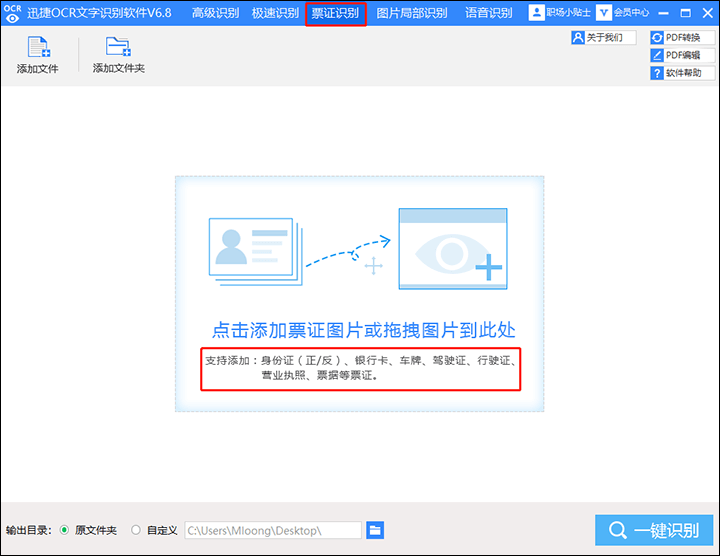This screenshot has width=720, height=556.
Task: Select 原文件夹 radio option
Action: point(64,530)
